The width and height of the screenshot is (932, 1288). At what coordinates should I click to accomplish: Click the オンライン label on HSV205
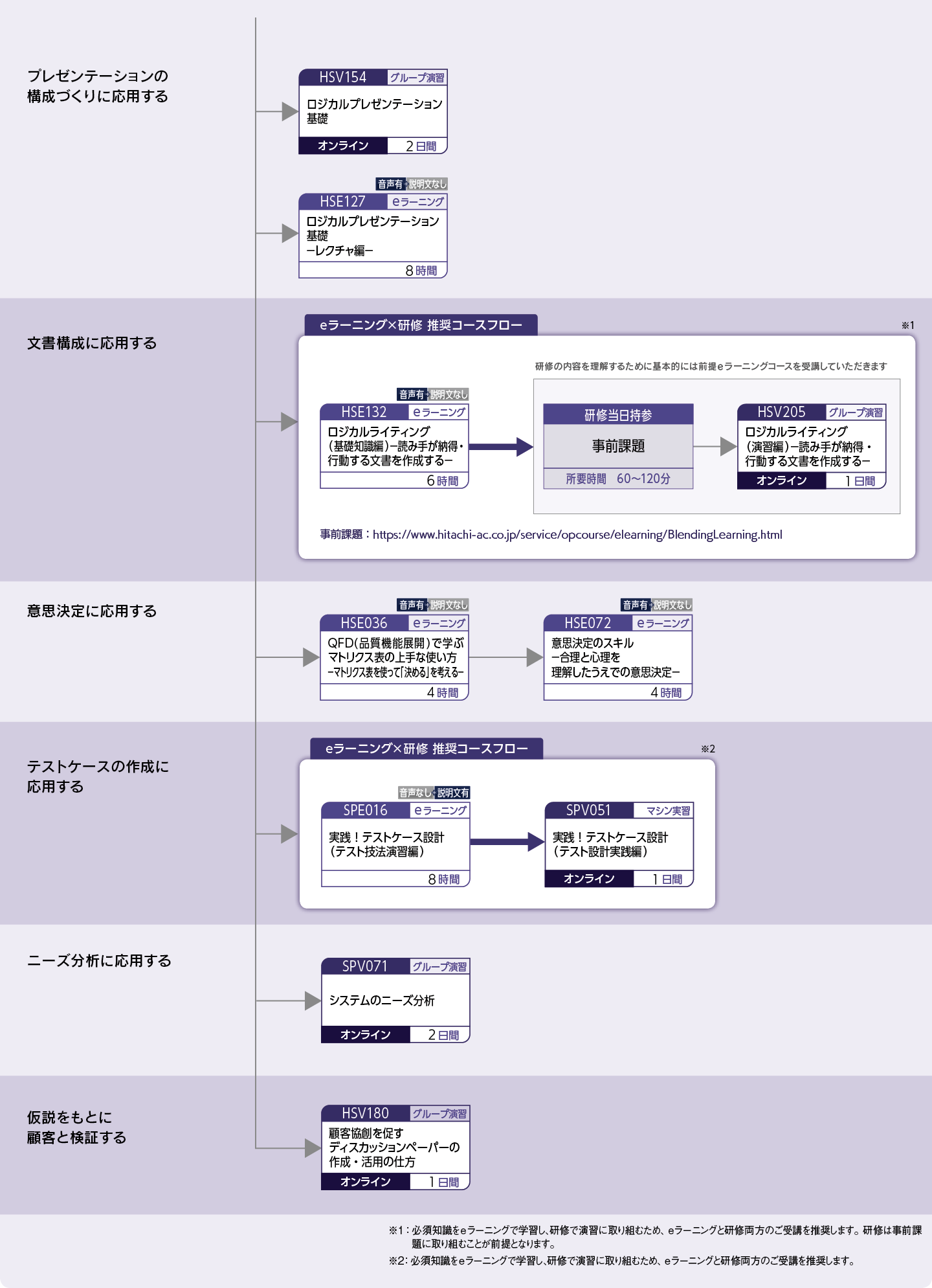782,480
